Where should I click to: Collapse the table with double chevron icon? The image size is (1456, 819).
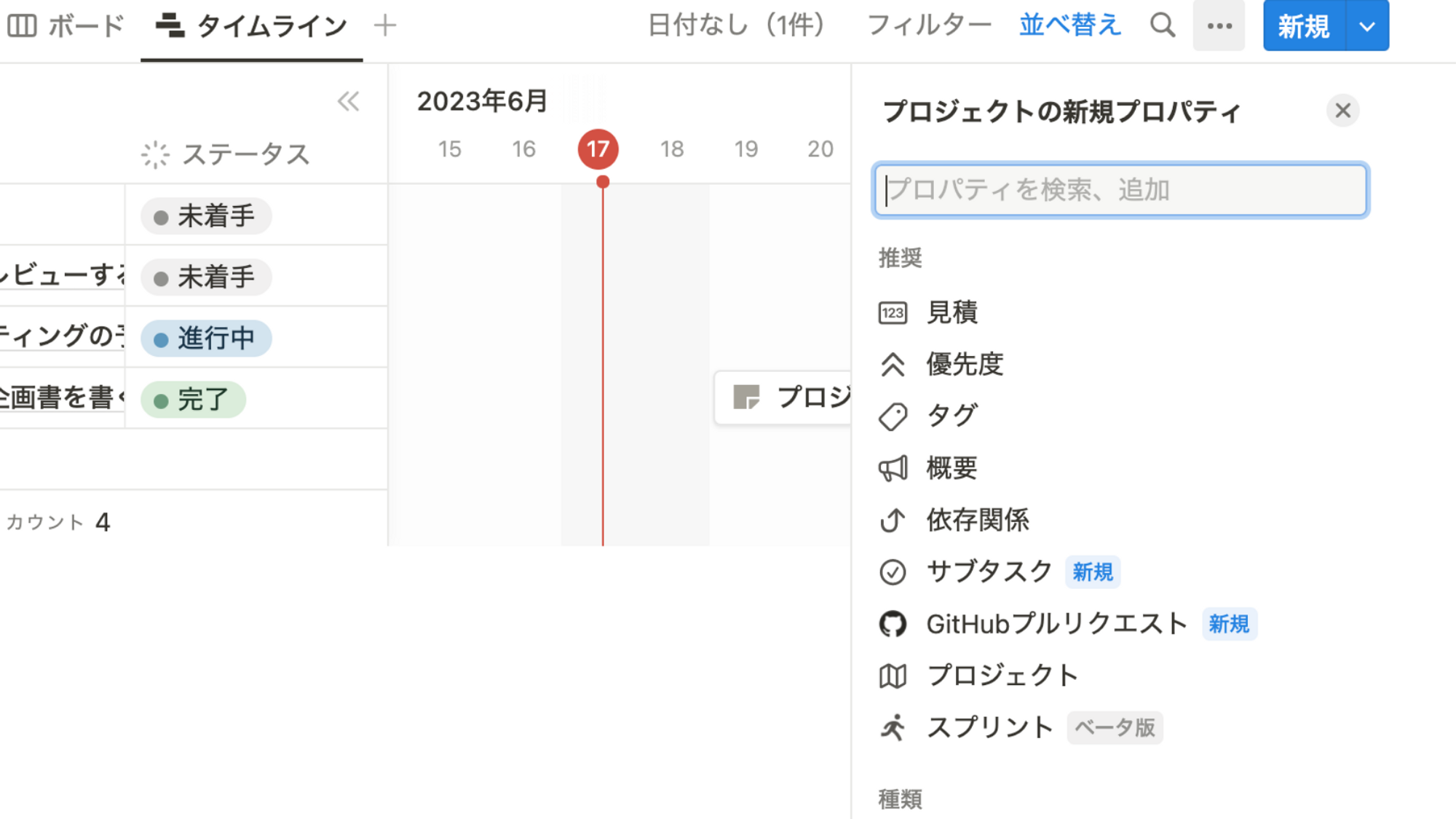(x=348, y=101)
